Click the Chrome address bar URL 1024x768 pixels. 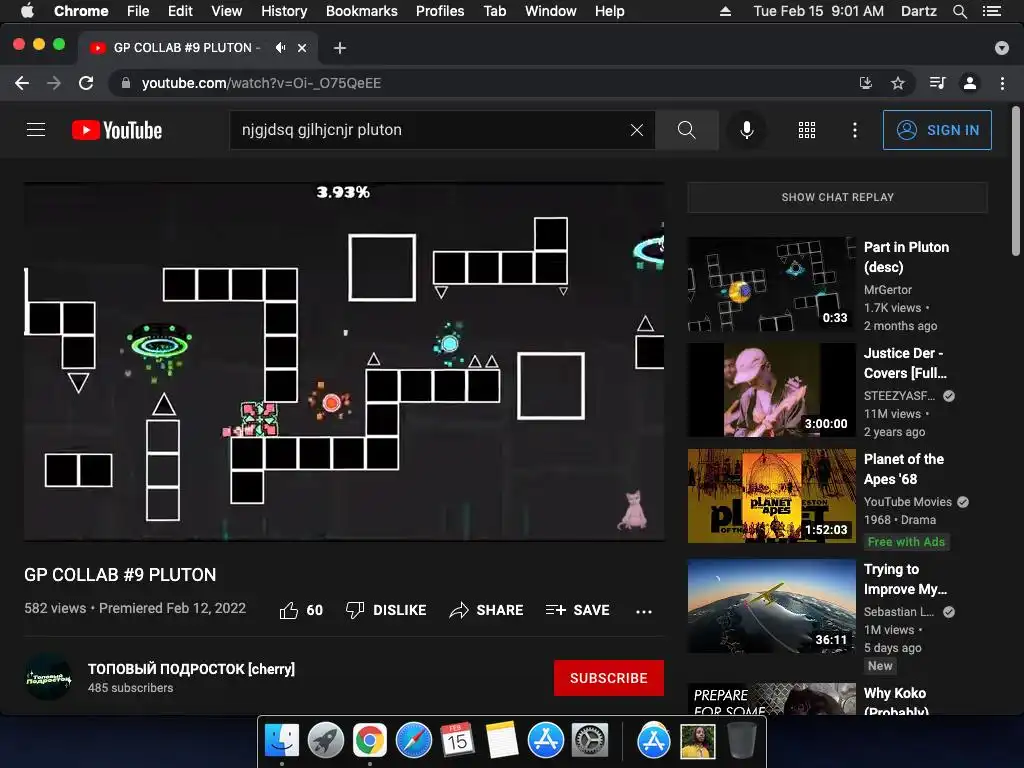pos(261,83)
